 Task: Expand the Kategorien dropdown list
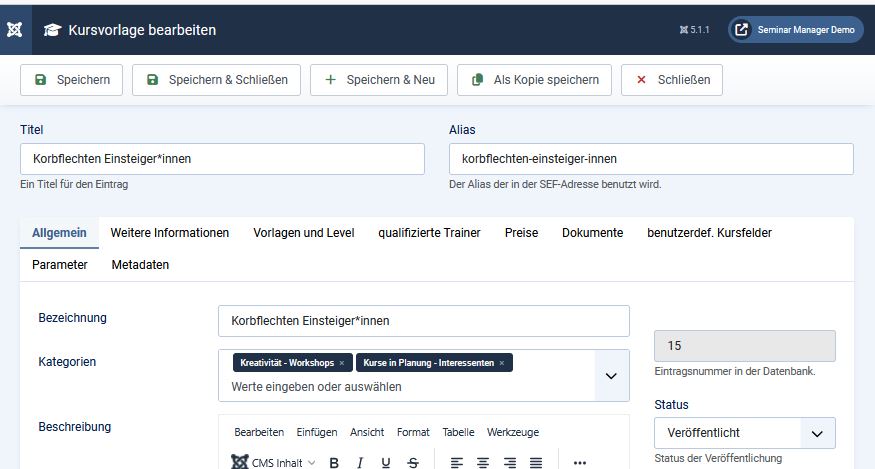tap(611, 376)
